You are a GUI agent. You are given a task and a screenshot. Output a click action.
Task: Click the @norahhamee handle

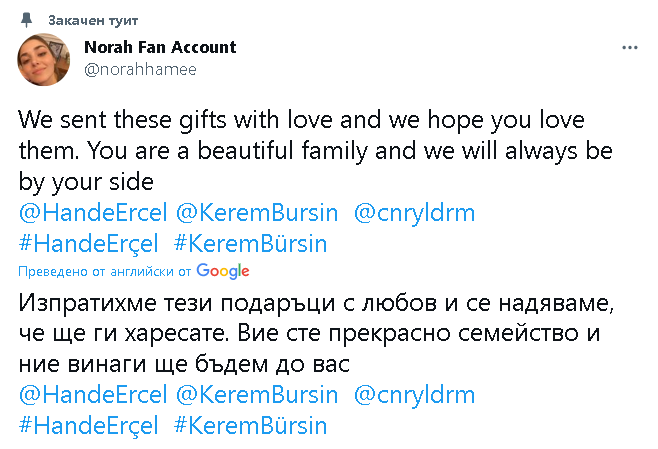pos(141,69)
